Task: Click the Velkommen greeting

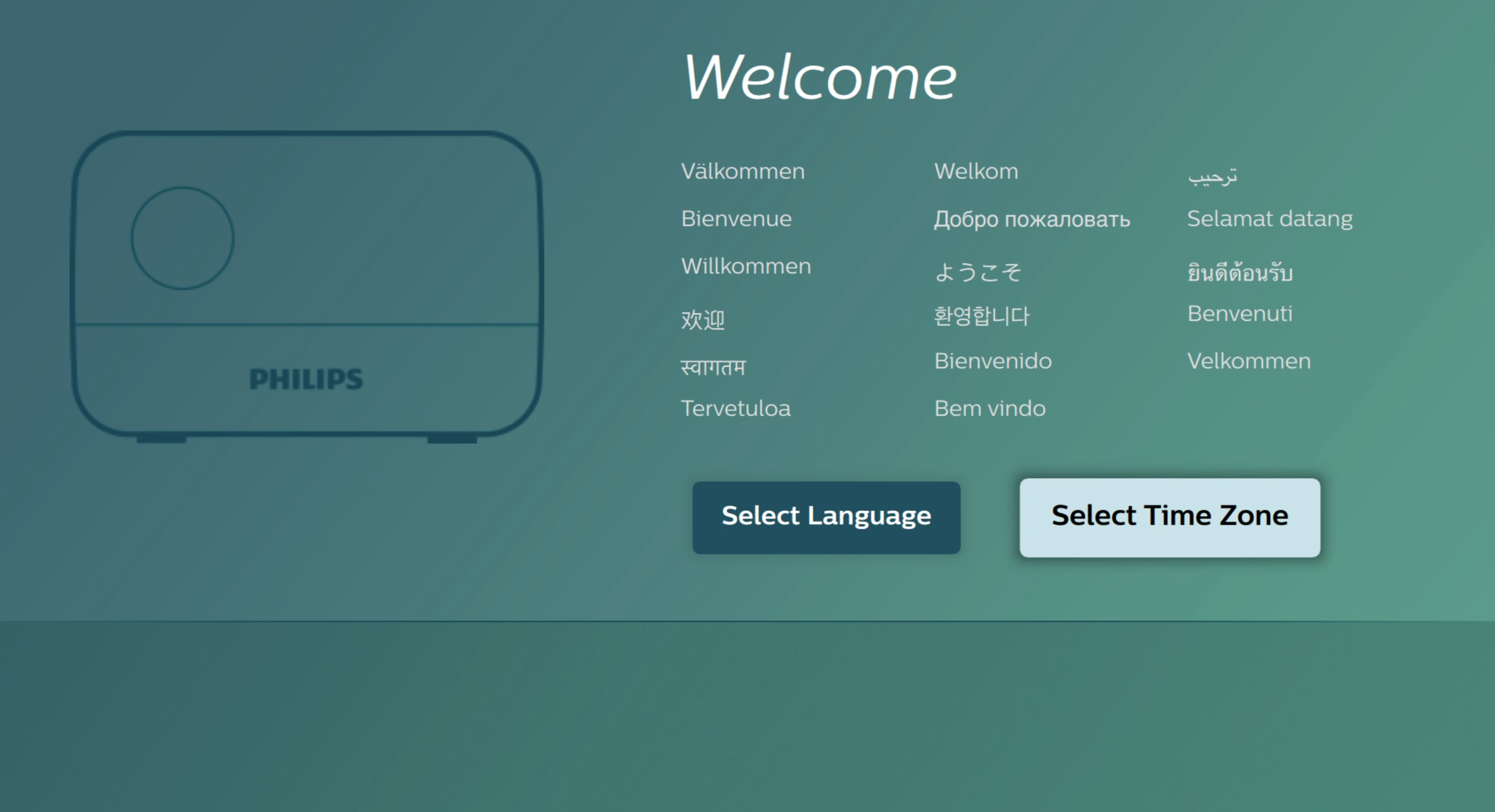Action: coord(1249,361)
